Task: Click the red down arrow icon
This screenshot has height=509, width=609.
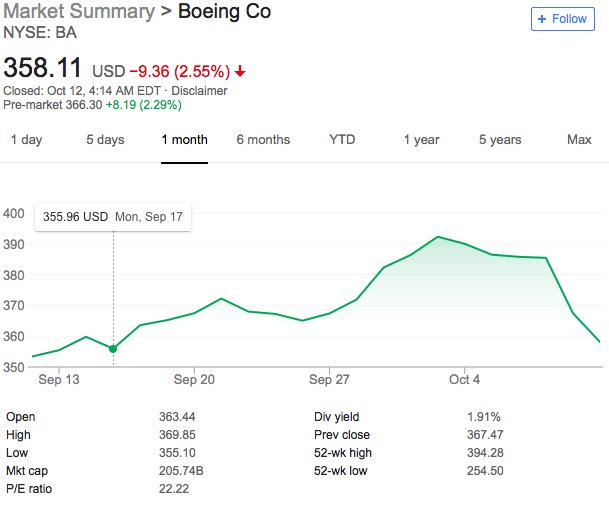Action: [240, 71]
